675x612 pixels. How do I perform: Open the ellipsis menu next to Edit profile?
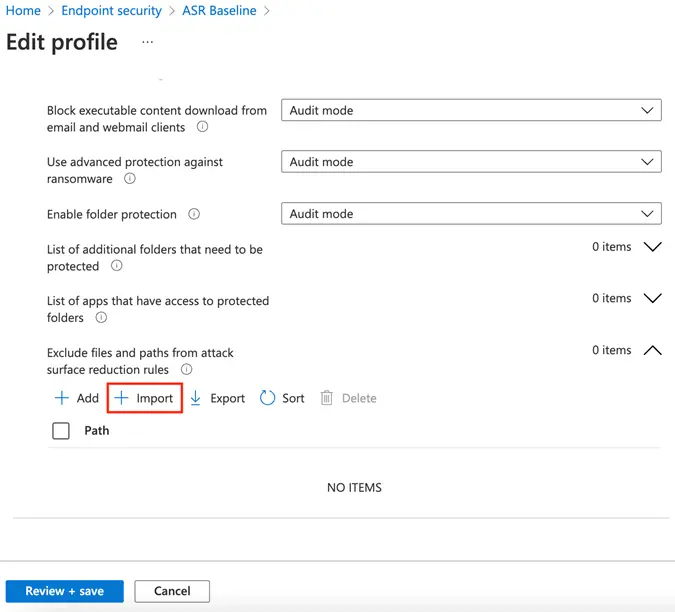click(148, 42)
